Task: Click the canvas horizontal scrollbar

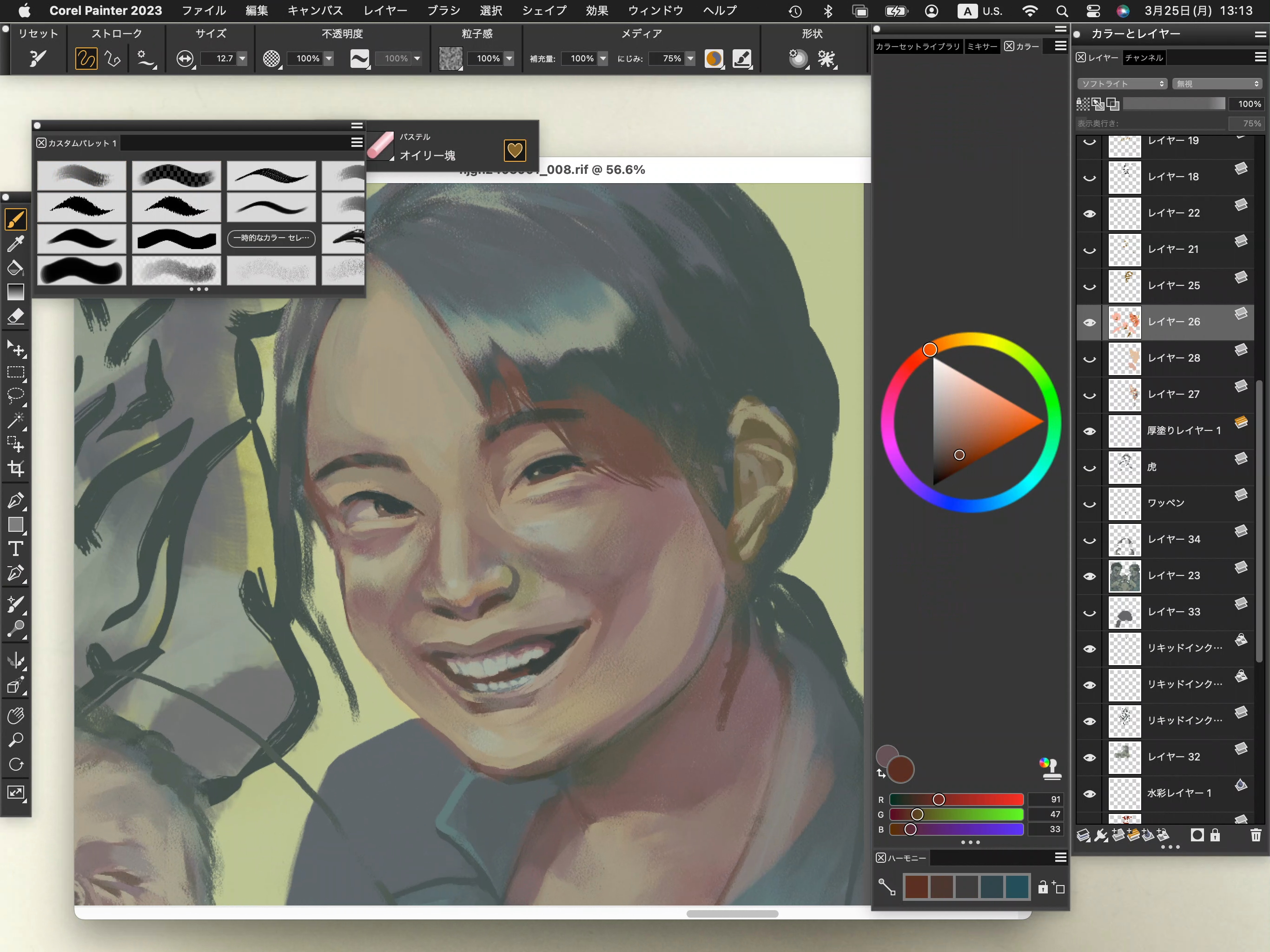Action: tap(732, 913)
